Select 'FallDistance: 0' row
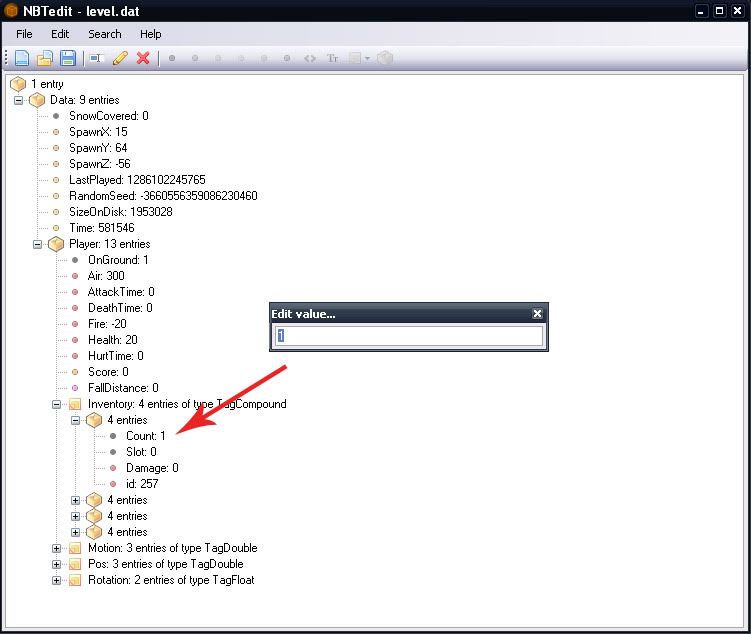 [x=123, y=388]
